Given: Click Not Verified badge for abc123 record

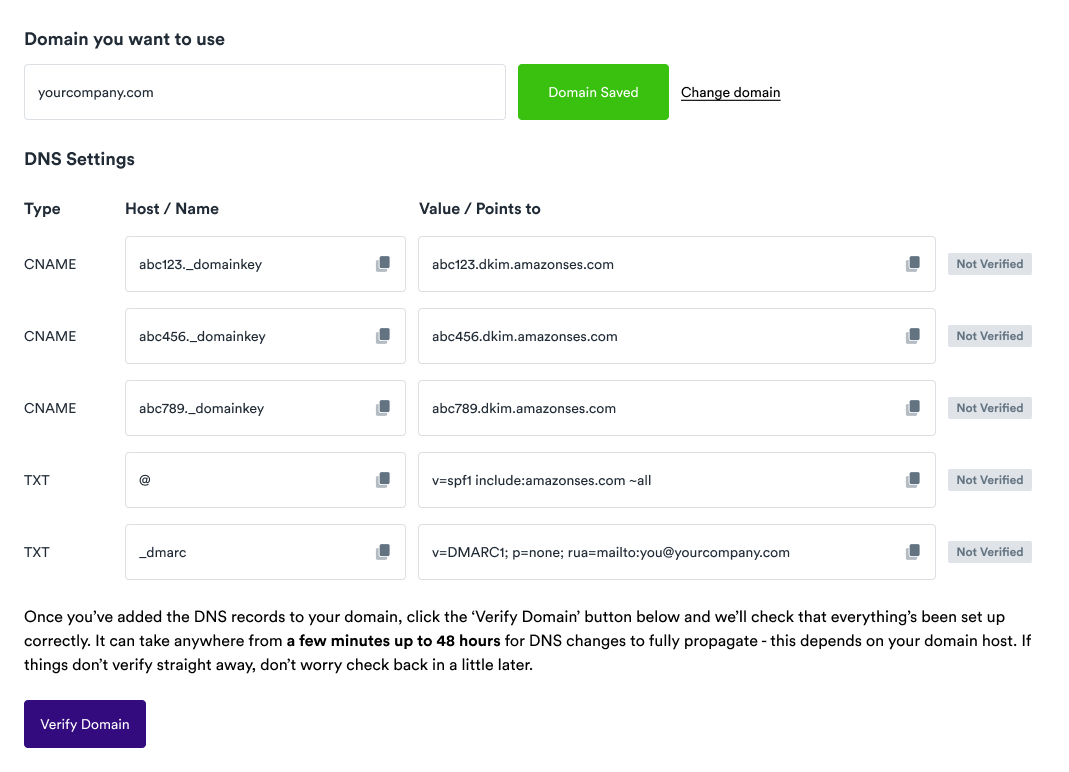Looking at the screenshot, I should click(x=989, y=264).
